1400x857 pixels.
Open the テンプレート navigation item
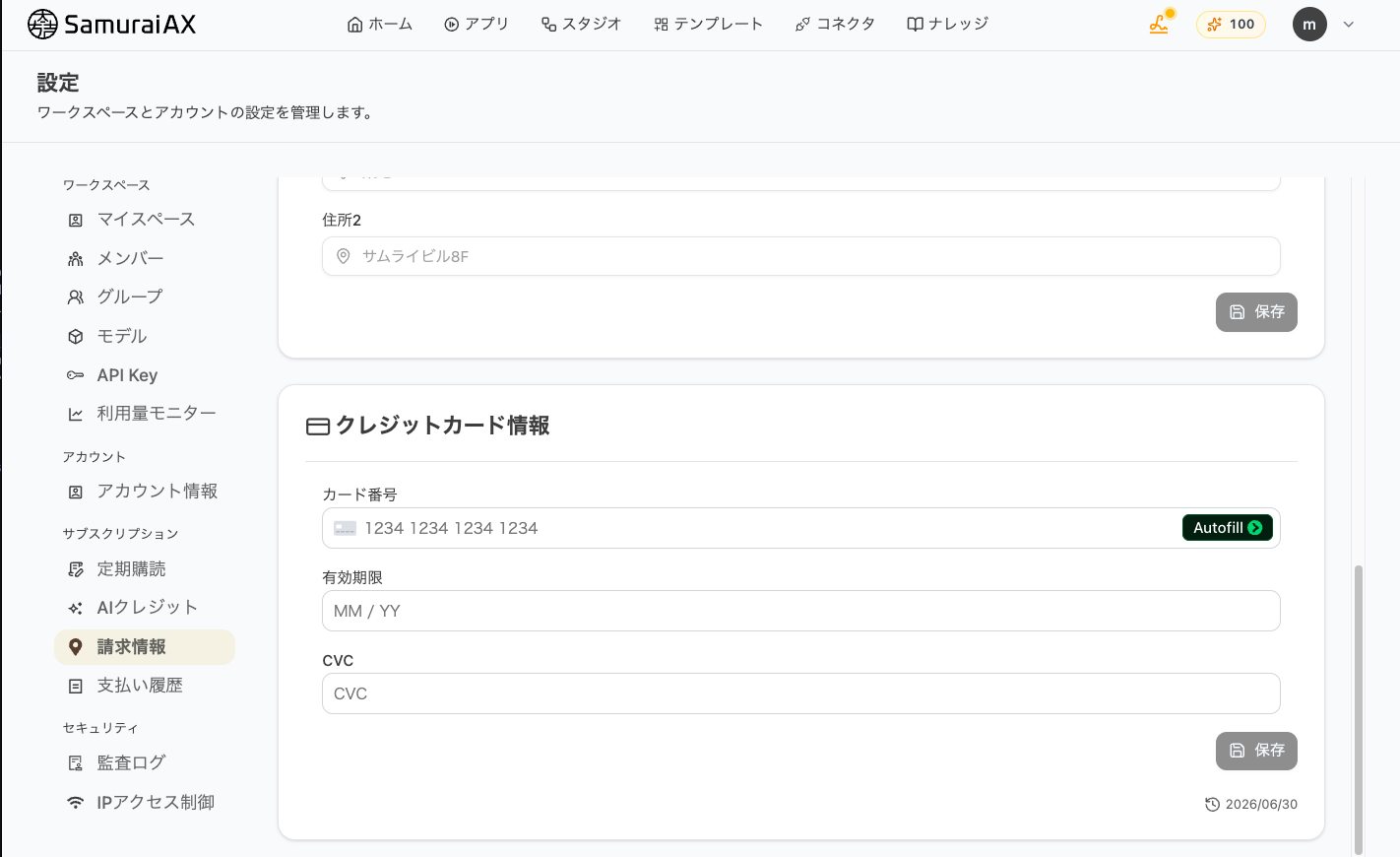(708, 25)
